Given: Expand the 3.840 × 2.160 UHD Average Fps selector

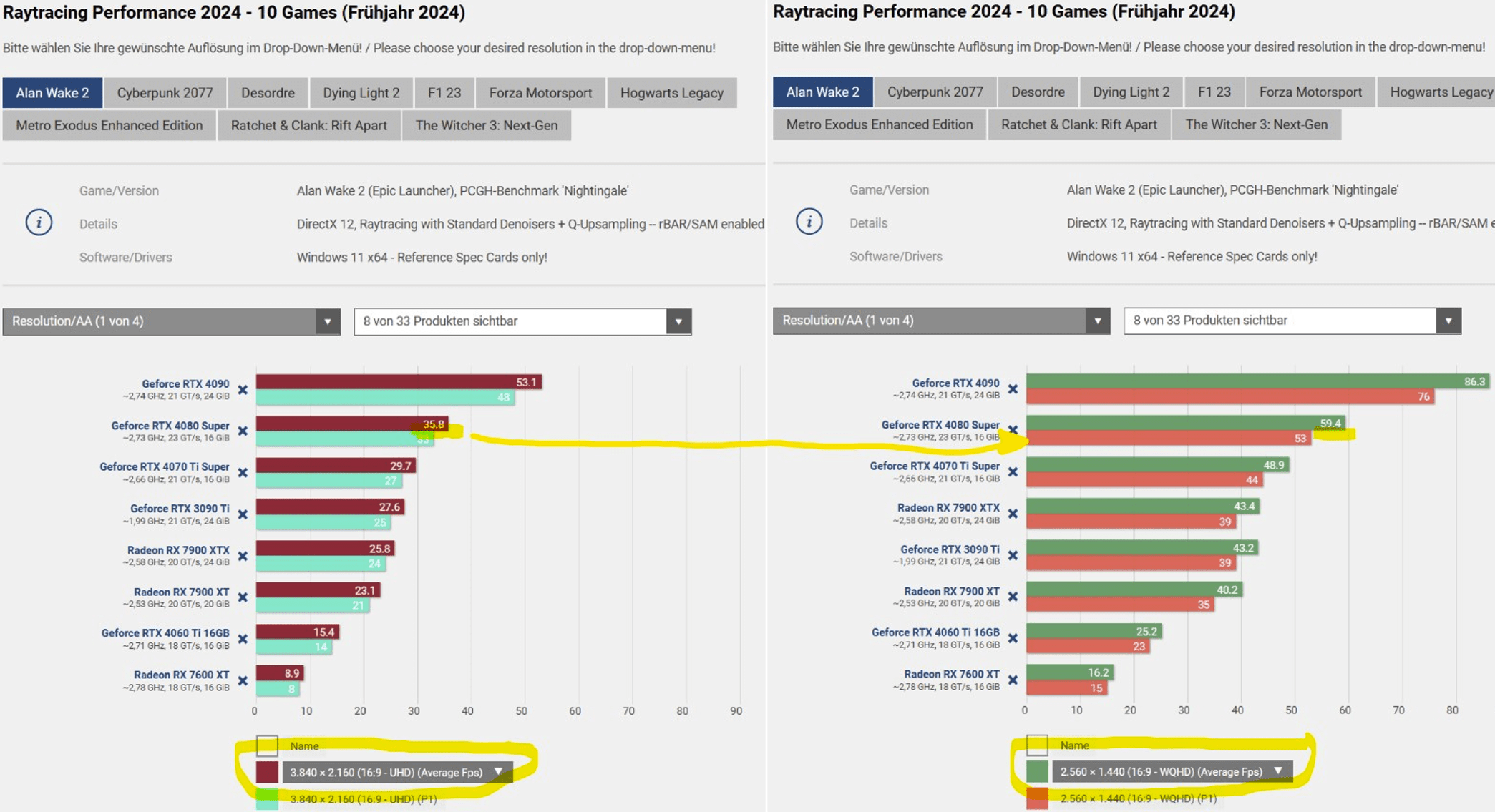Looking at the screenshot, I should click(x=397, y=772).
